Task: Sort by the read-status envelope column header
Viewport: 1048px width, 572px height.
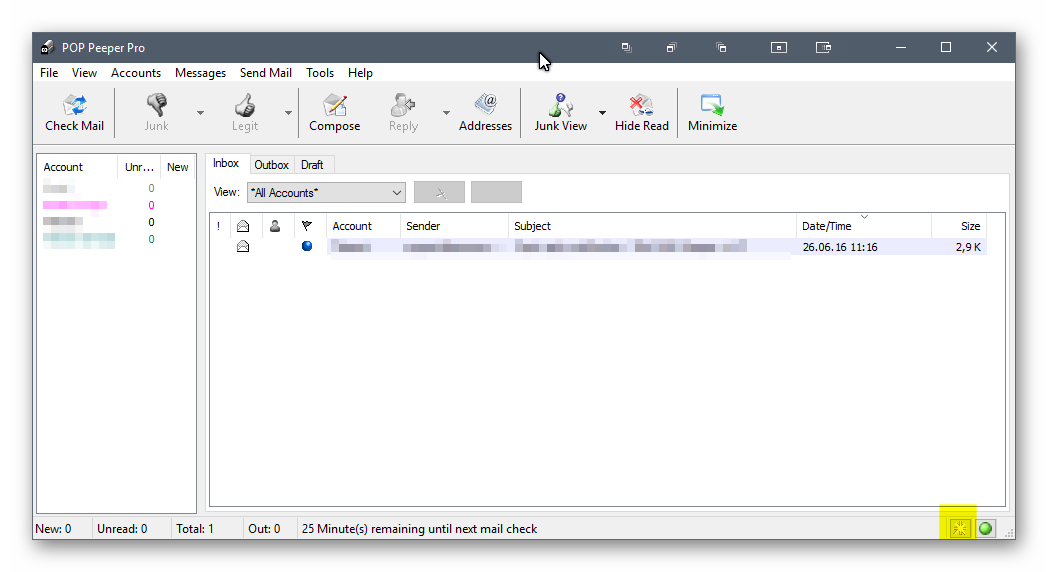Action: tap(243, 226)
